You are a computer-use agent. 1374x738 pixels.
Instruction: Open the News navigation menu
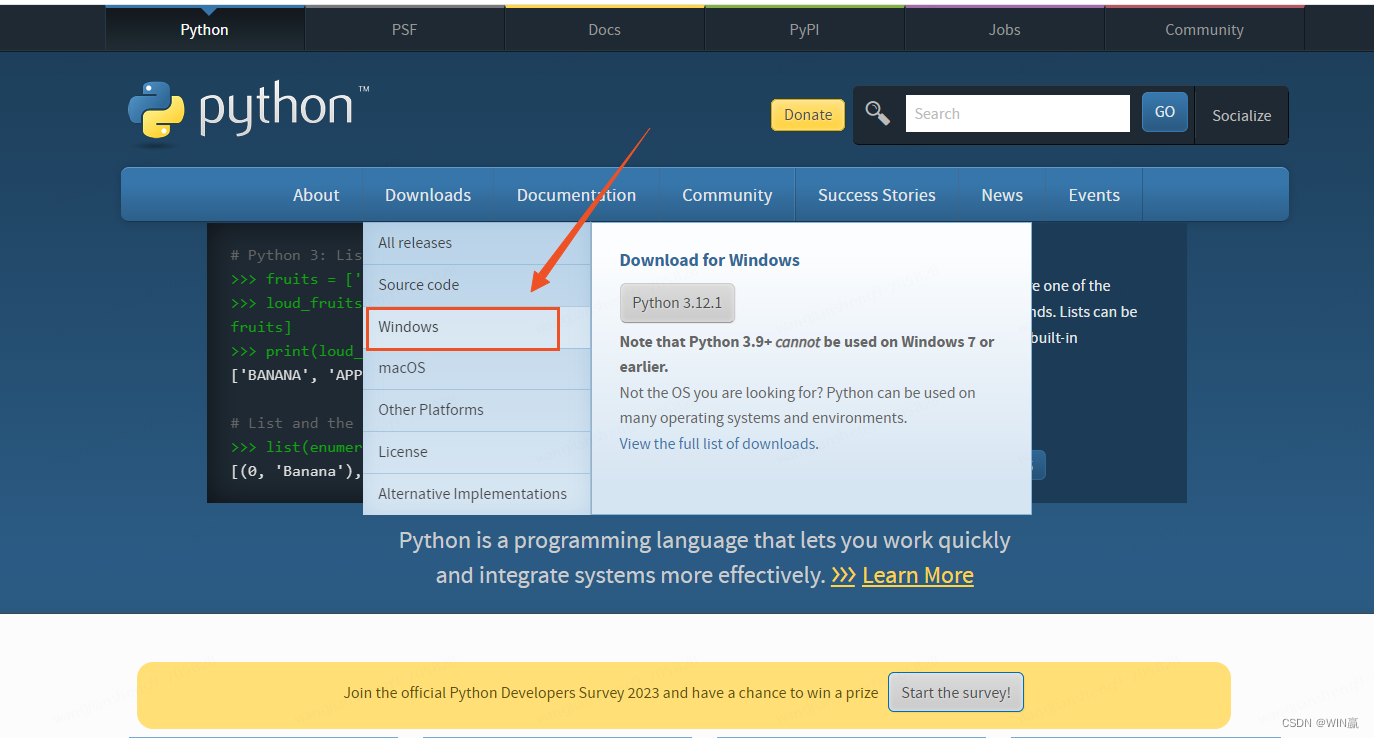click(x=1002, y=195)
